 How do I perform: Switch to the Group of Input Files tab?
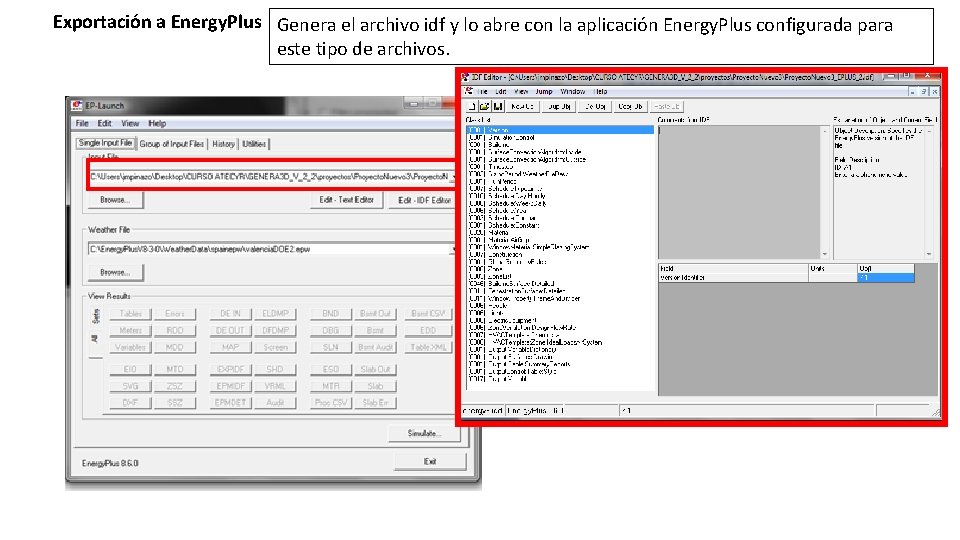(x=171, y=144)
